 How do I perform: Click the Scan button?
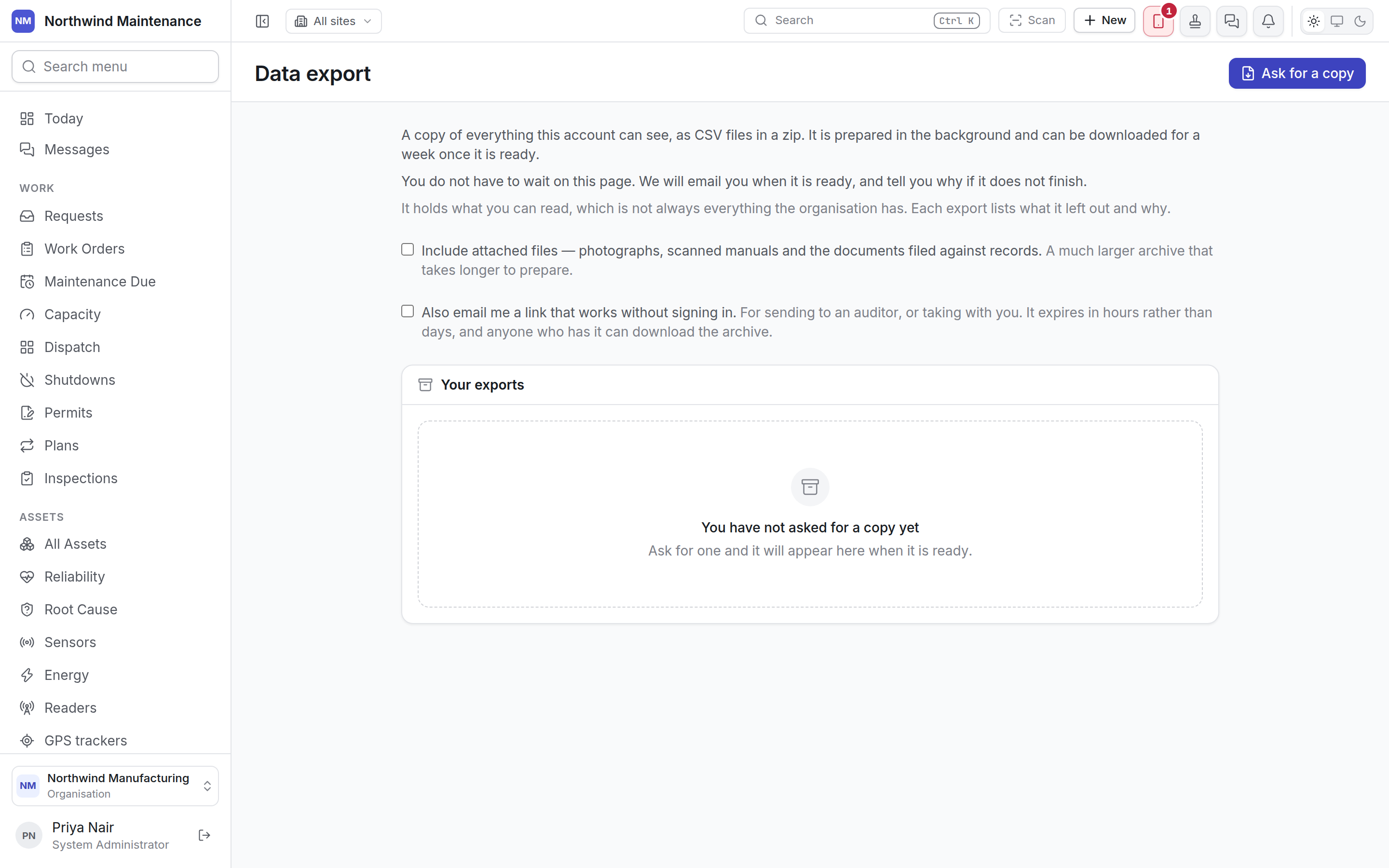pos(1032,21)
